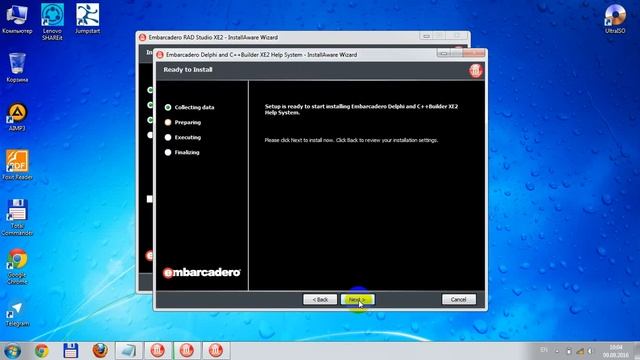Select the AIMP3 desktop shortcut
Viewport: 640px width, 360px height.
pyautogui.click(x=17, y=117)
